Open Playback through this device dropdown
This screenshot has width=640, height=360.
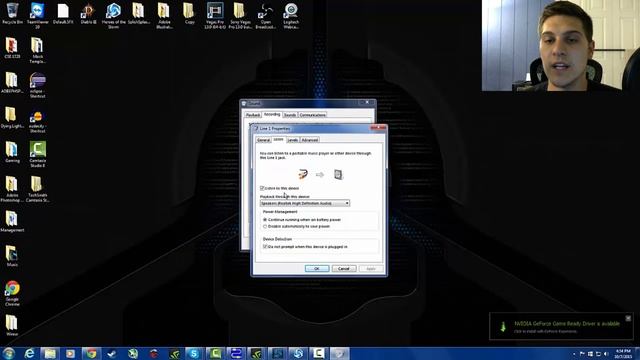[x=305, y=203]
